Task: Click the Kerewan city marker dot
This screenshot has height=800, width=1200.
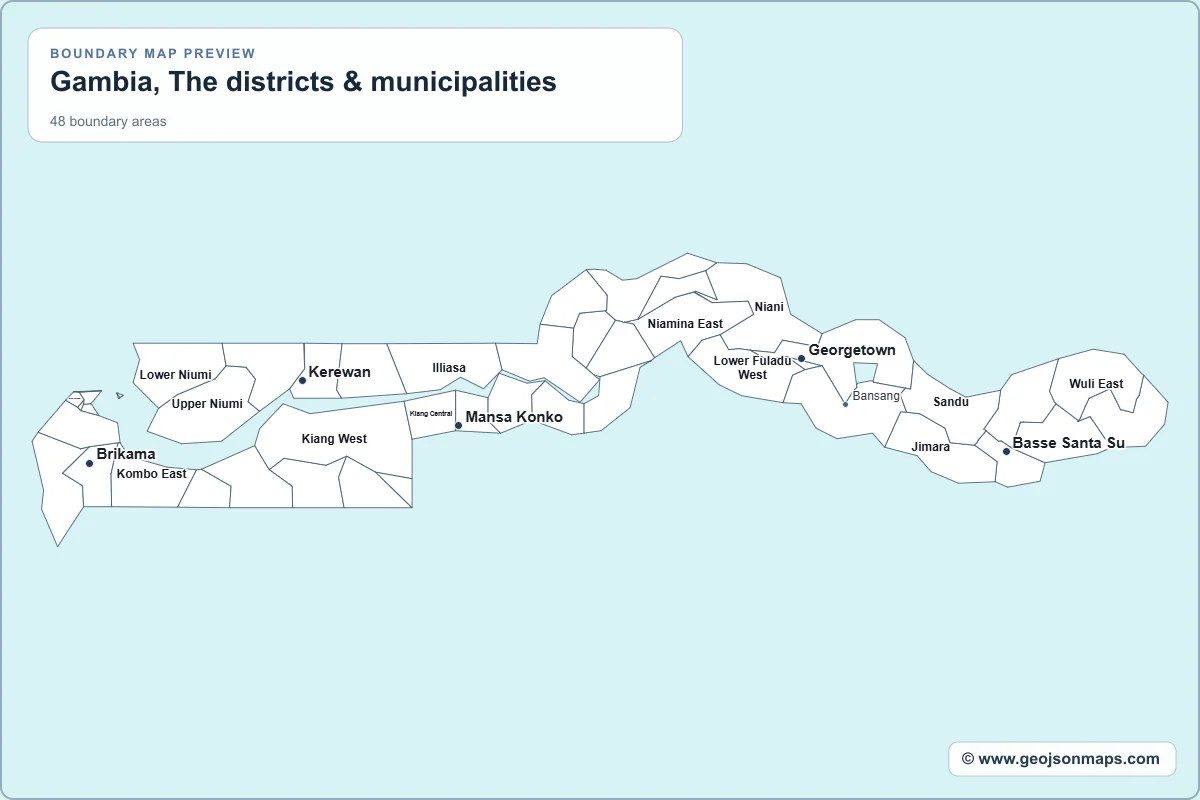Action: pyautogui.click(x=302, y=380)
